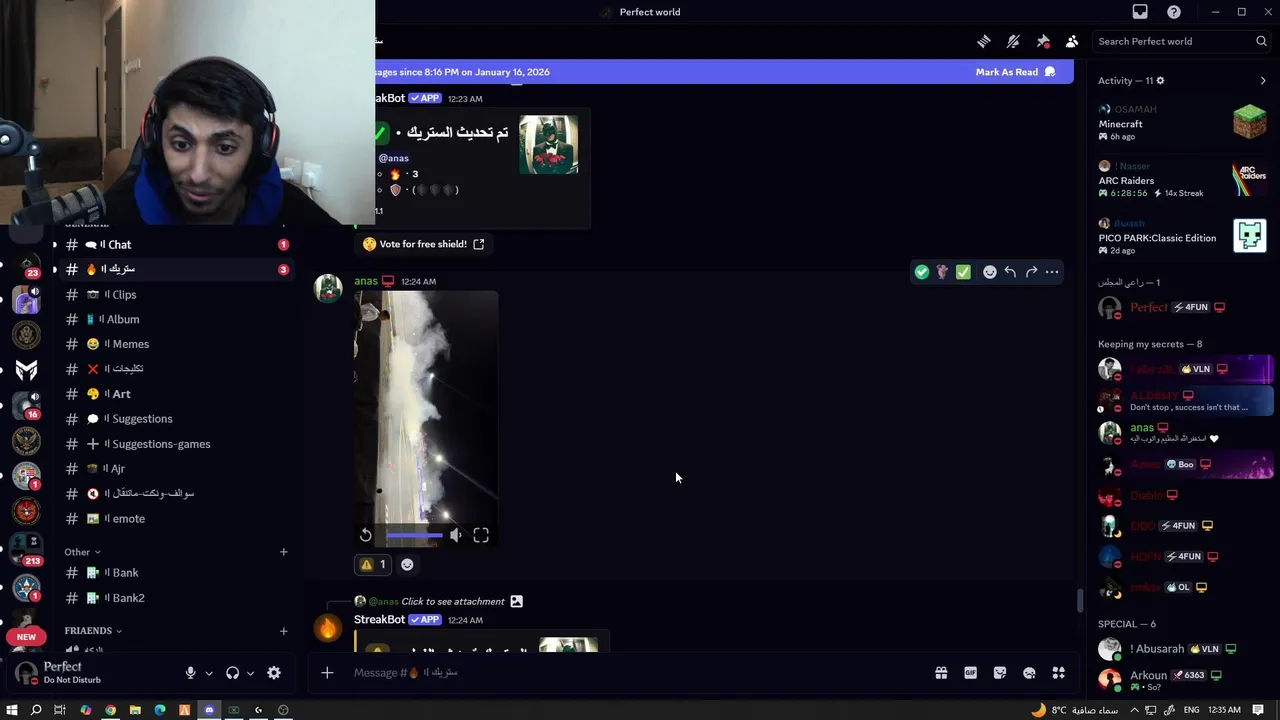Open the GIF picker
This screenshot has height=720, width=1280.
[x=970, y=673]
